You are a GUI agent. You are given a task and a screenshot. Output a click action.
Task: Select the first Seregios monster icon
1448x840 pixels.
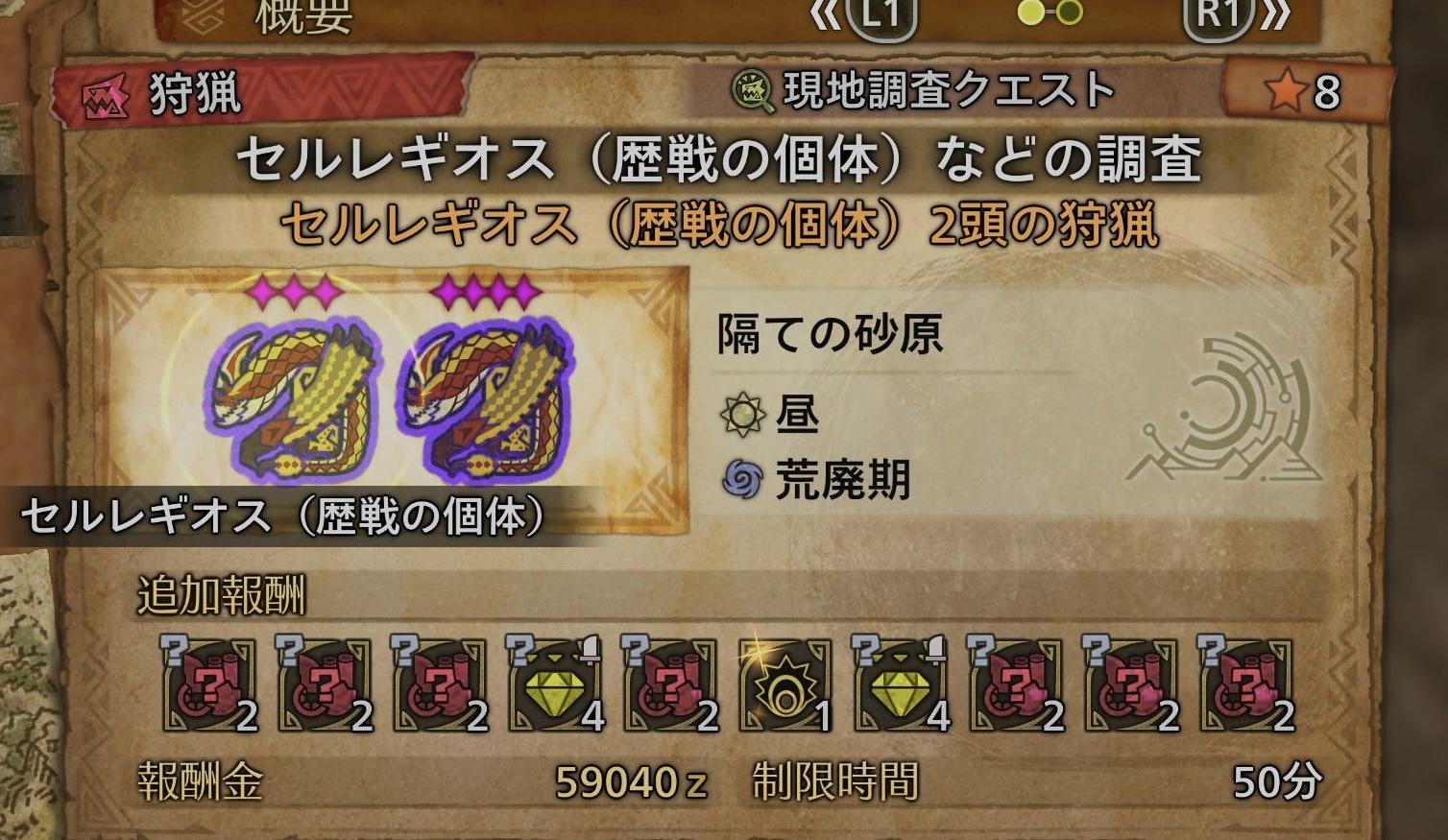pyautogui.click(x=292, y=394)
